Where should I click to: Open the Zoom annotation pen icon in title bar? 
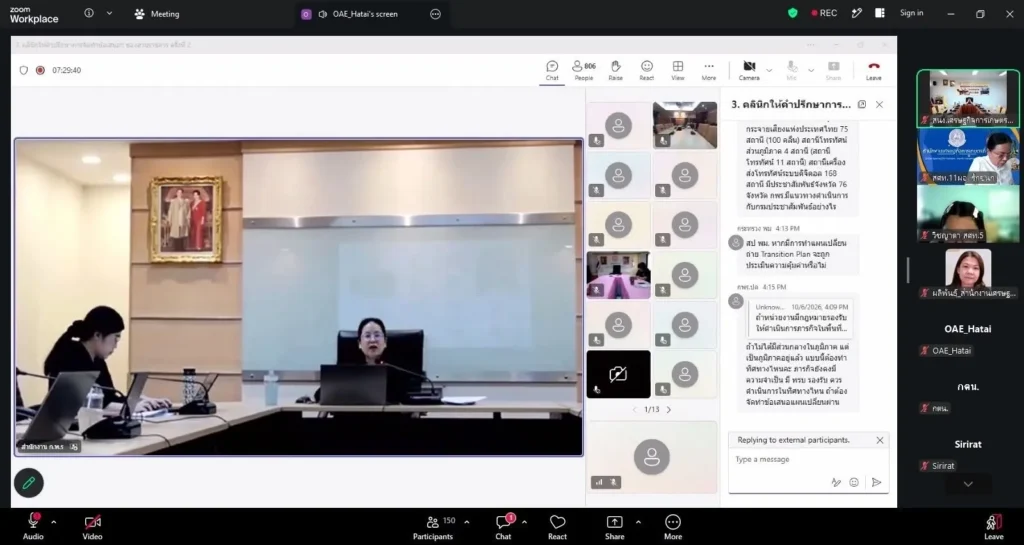tap(857, 13)
